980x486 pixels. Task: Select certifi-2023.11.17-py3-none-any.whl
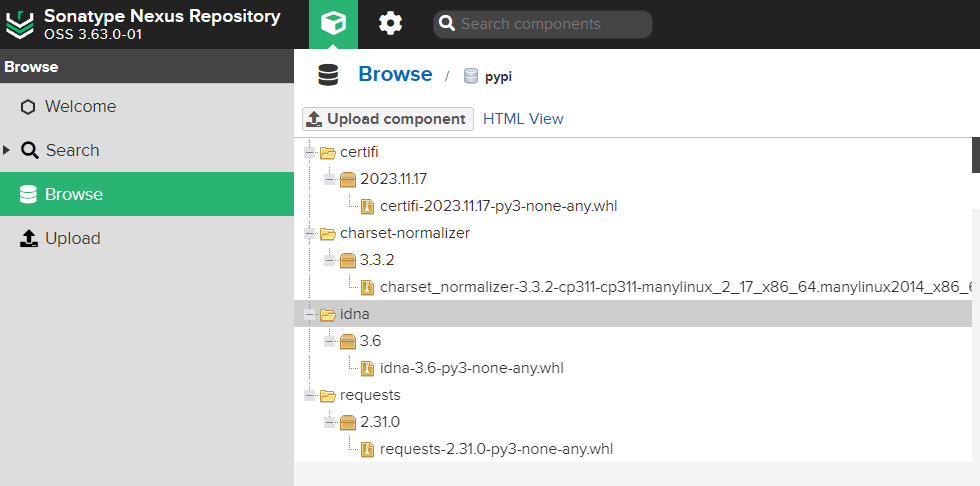tap(498, 206)
